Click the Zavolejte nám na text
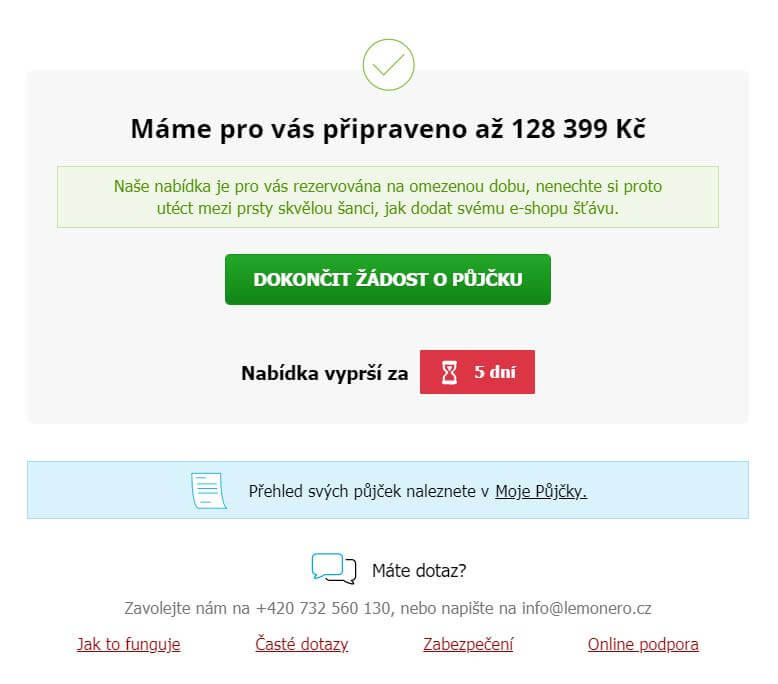 coord(187,608)
